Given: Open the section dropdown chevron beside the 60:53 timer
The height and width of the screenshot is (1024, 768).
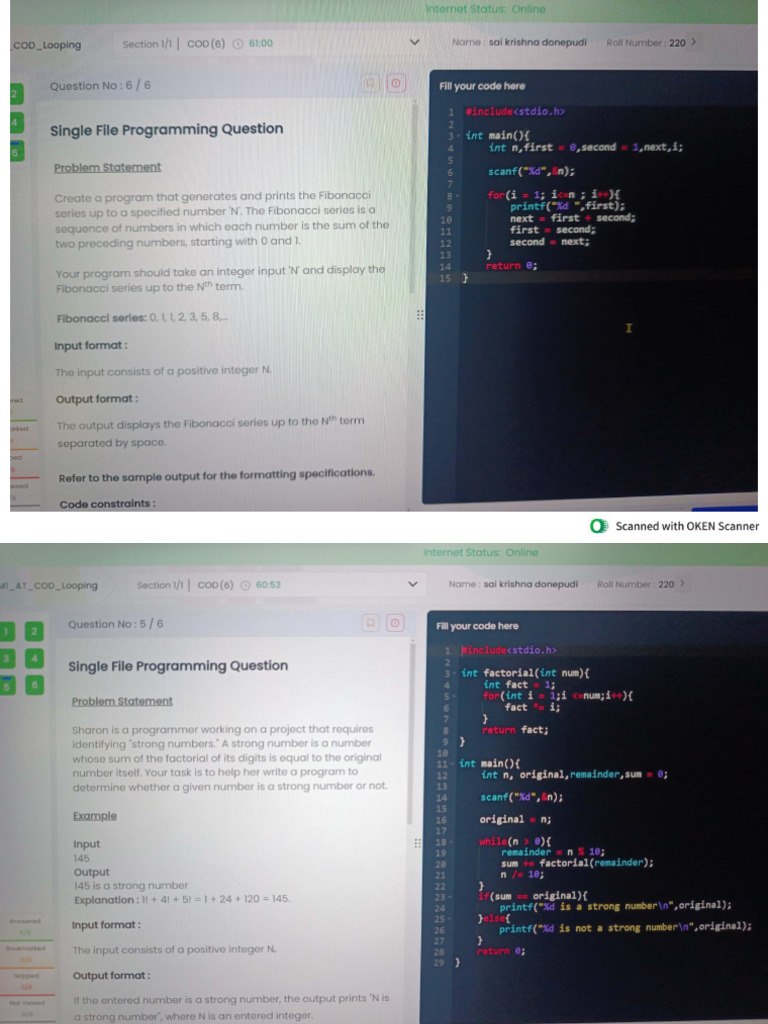Looking at the screenshot, I should [x=413, y=584].
